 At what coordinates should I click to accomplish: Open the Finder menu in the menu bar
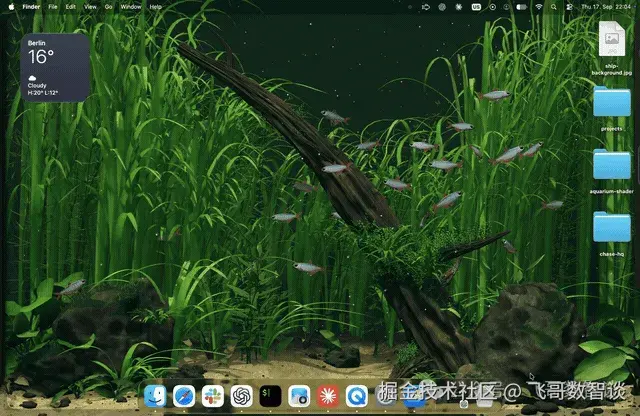pyautogui.click(x=31, y=7)
